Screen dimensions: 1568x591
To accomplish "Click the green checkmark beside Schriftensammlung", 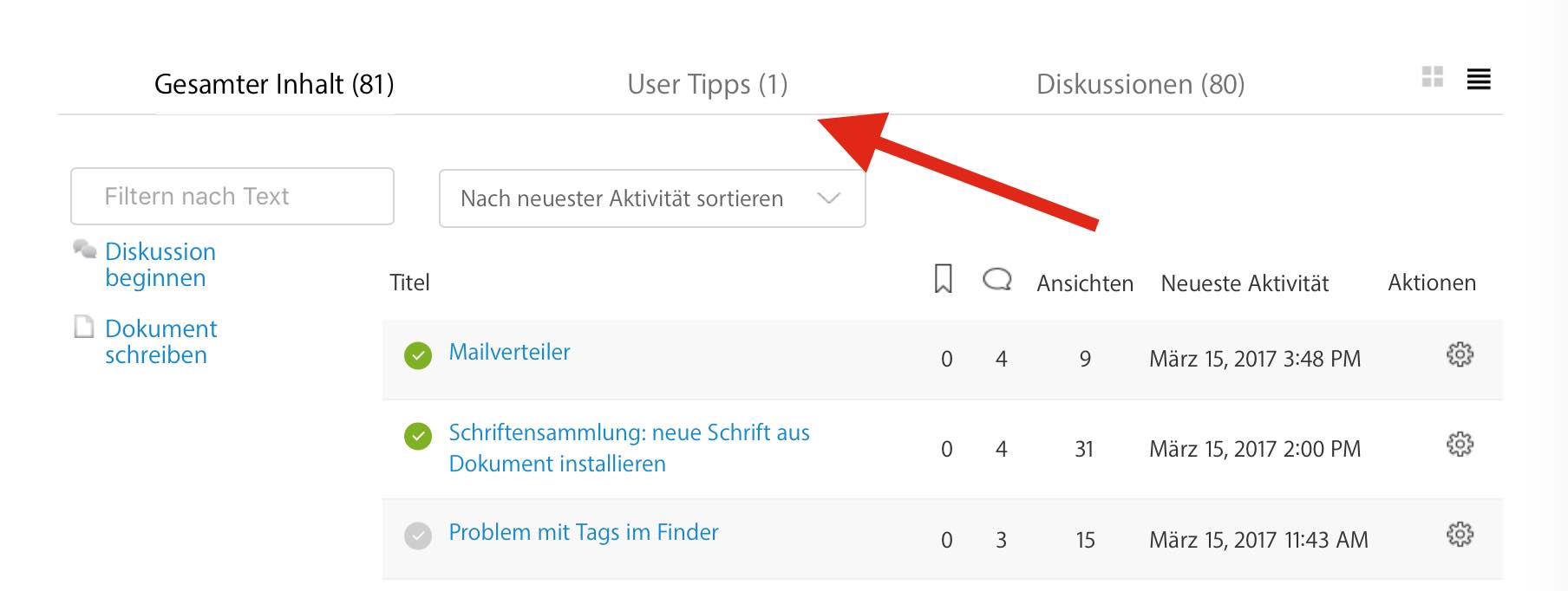I will pyautogui.click(x=418, y=436).
